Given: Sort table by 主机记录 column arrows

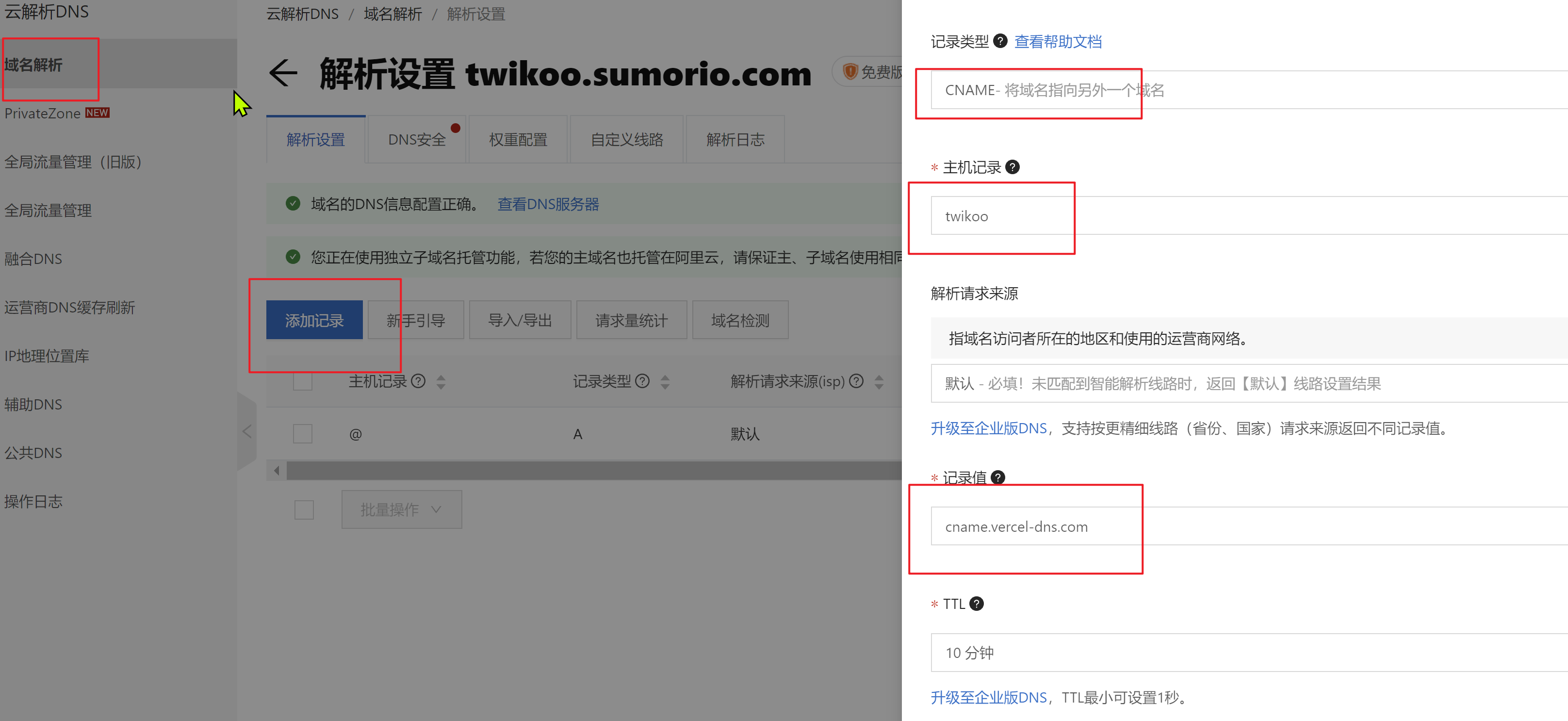Looking at the screenshot, I should (441, 382).
